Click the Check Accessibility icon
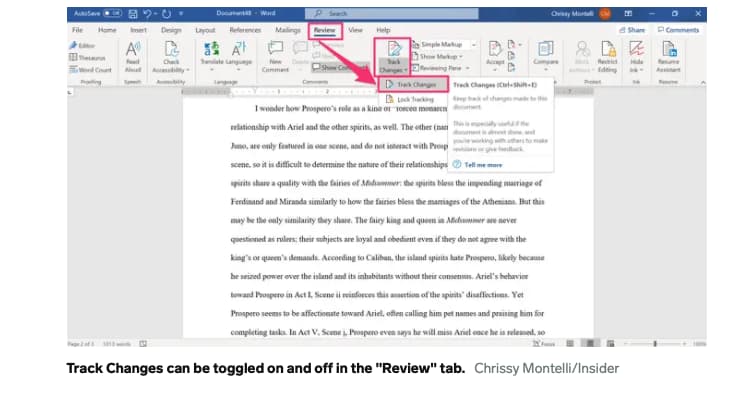The height and width of the screenshot is (395, 745). click(171, 49)
